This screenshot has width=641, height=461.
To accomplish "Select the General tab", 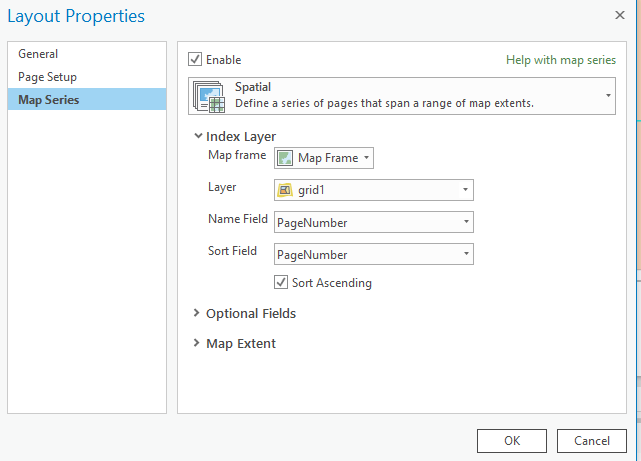I will pos(38,54).
